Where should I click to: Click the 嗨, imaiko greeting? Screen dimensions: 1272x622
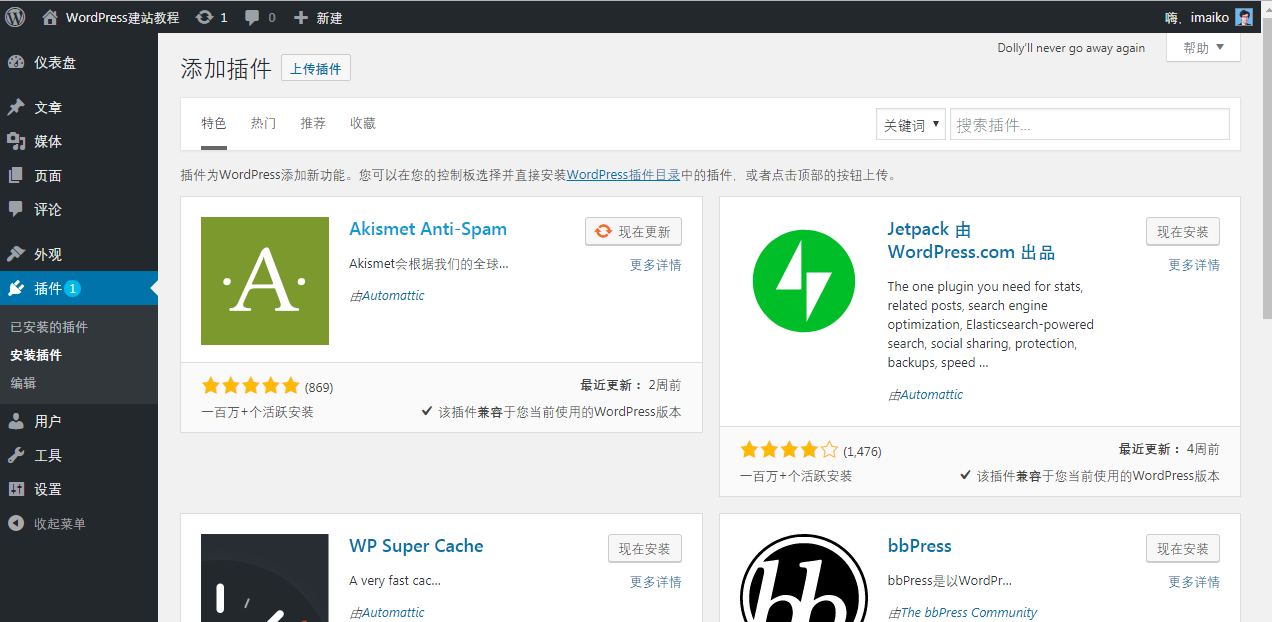click(1197, 17)
